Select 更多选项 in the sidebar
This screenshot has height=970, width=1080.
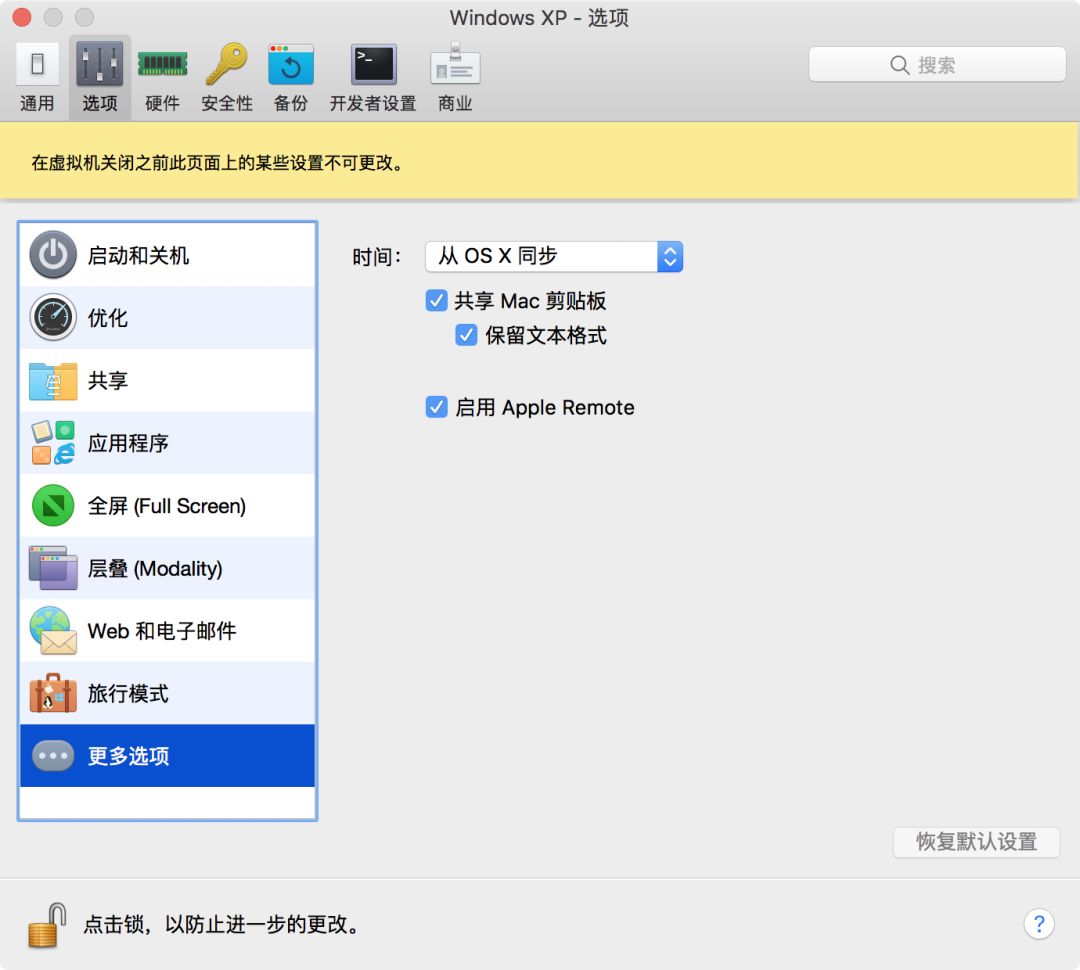[x=167, y=756]
